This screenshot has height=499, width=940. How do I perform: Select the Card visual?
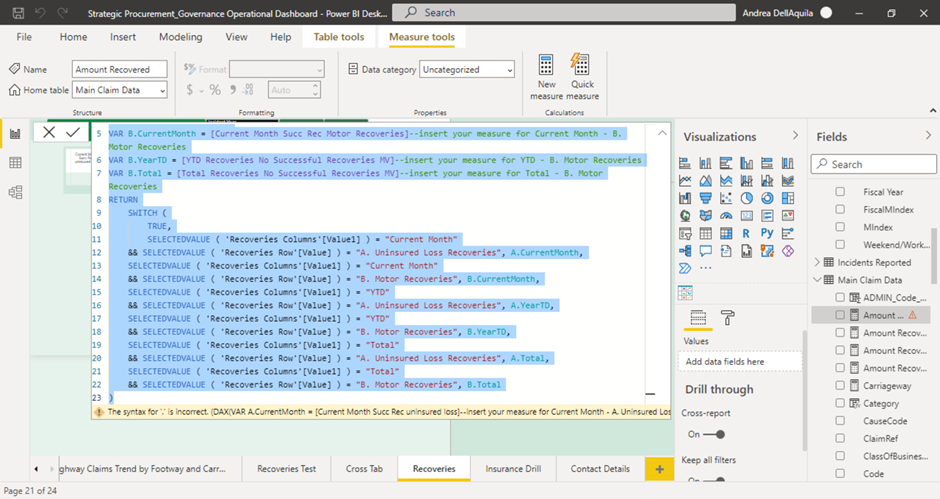[x=746, y=215]
